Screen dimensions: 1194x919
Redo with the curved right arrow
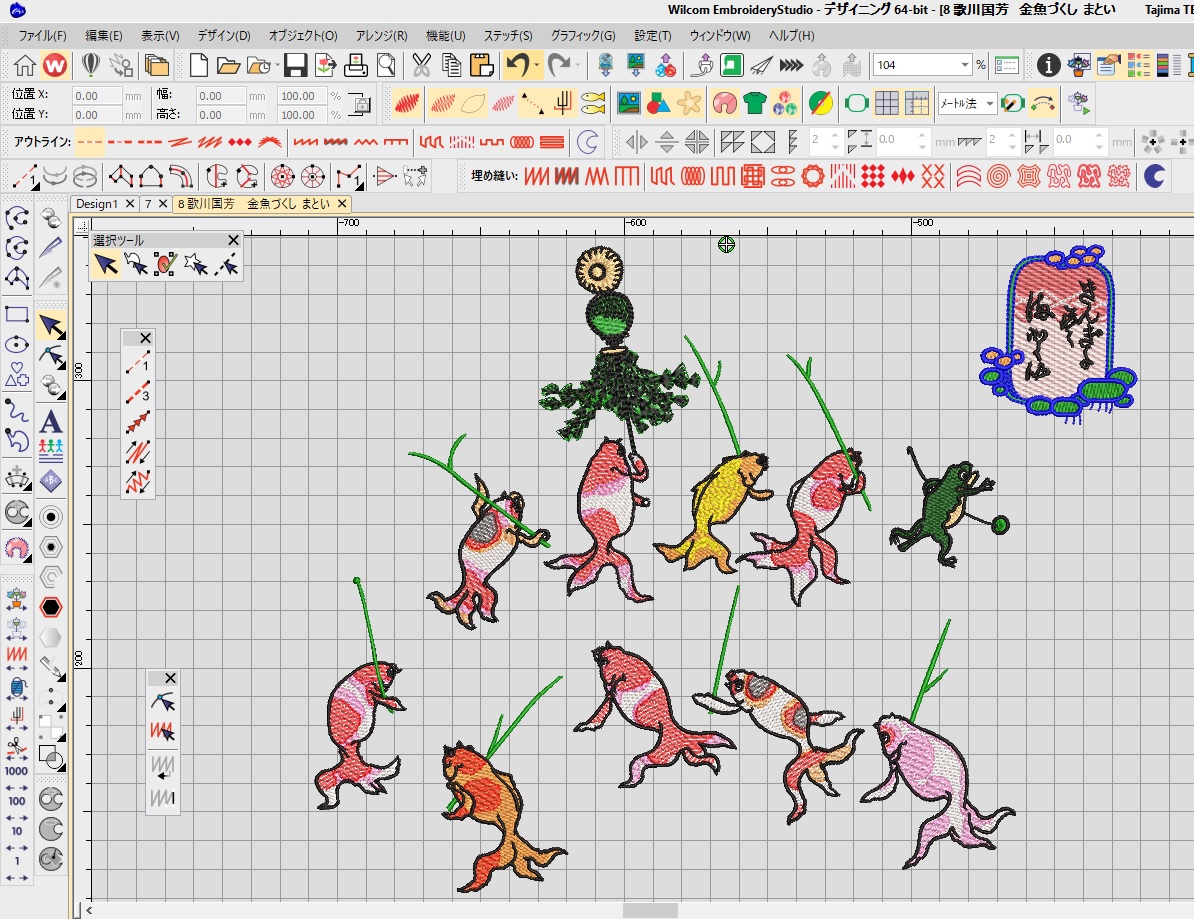point(559,65)
